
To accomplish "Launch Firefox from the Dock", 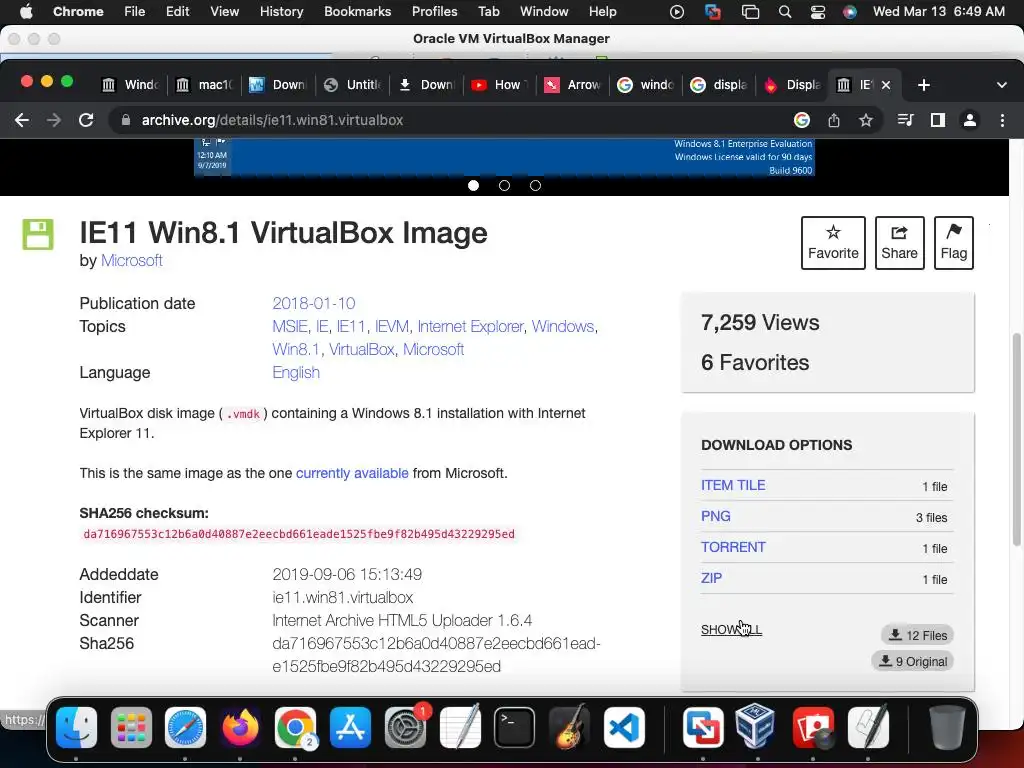I will pos(240,727).
